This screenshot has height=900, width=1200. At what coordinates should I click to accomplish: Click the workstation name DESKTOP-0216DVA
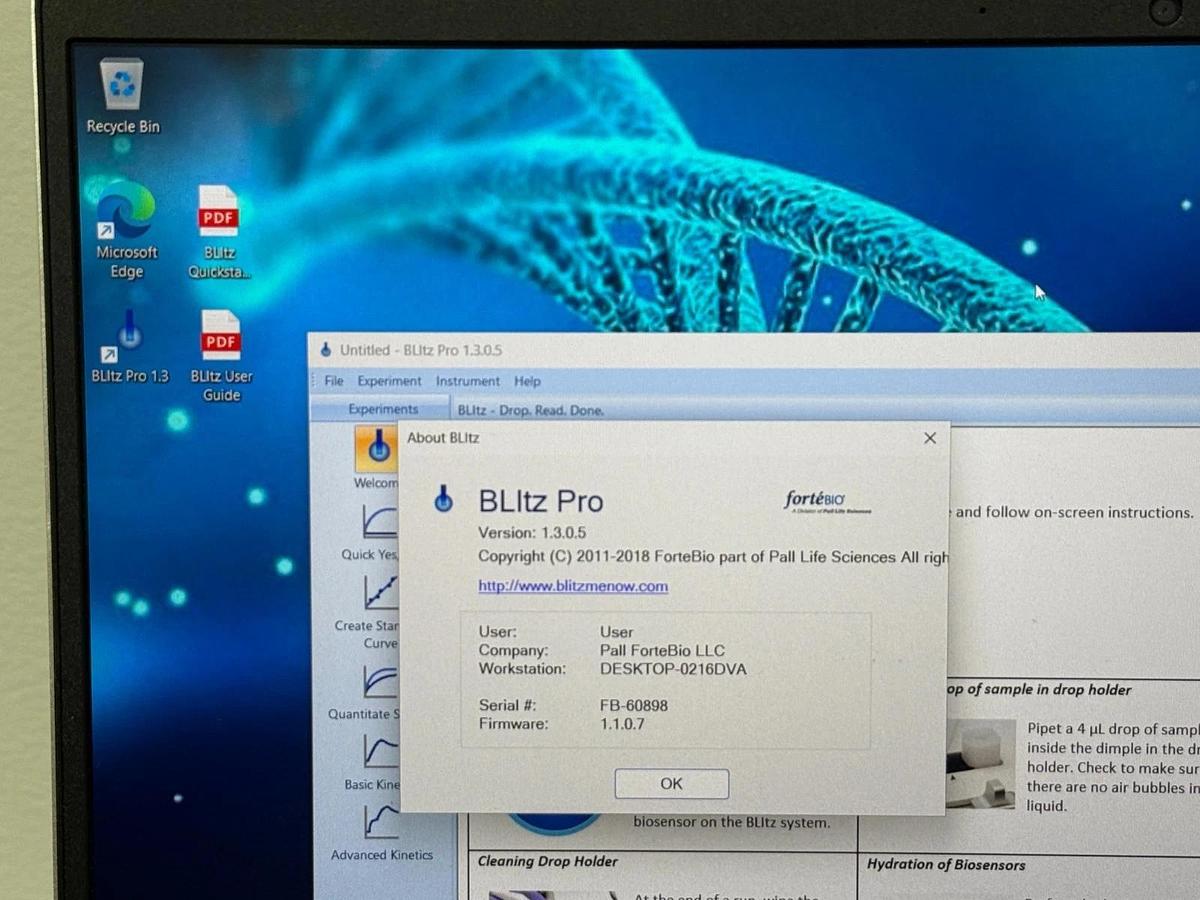point(673,669)
